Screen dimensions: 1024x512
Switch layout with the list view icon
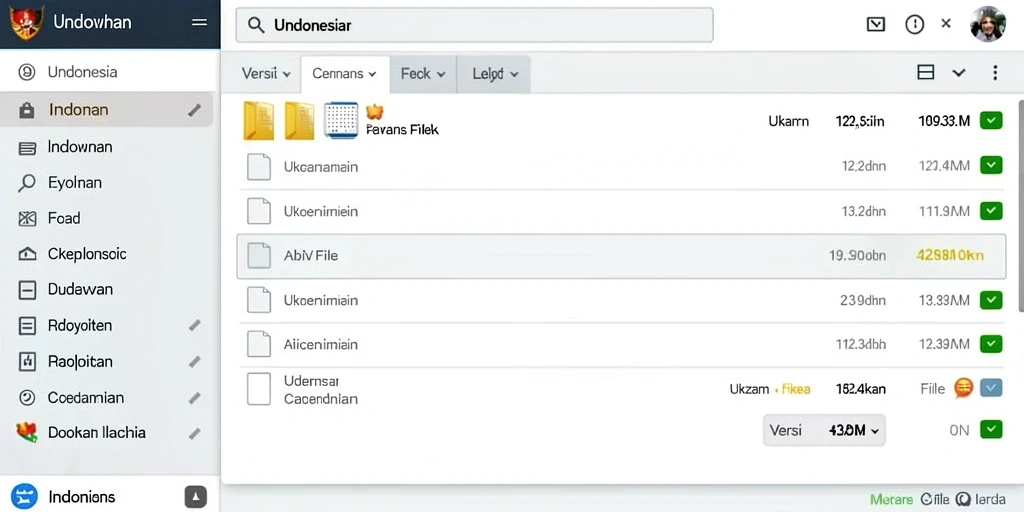(x=925, y=72)
